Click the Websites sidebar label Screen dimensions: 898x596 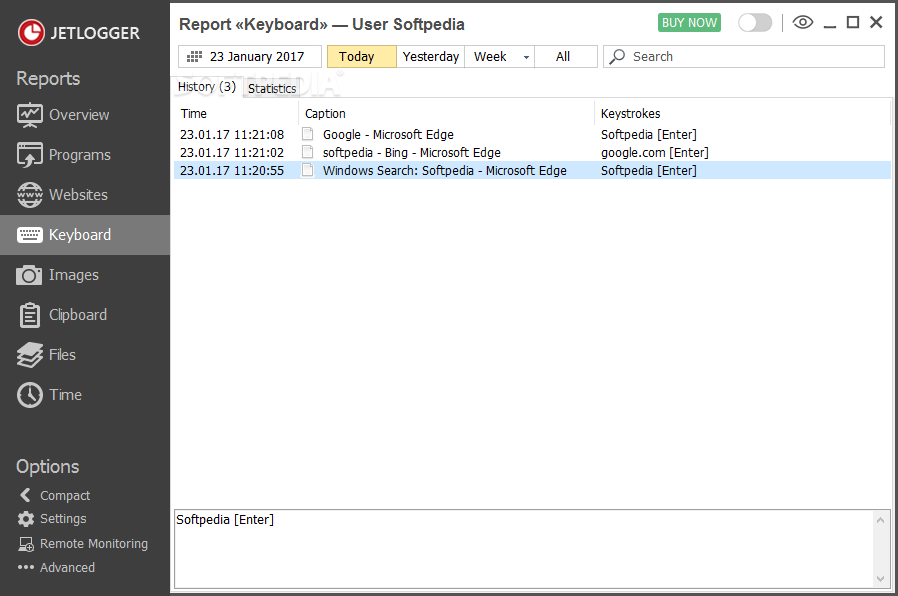pyautogui.click(x=78, y=195)
